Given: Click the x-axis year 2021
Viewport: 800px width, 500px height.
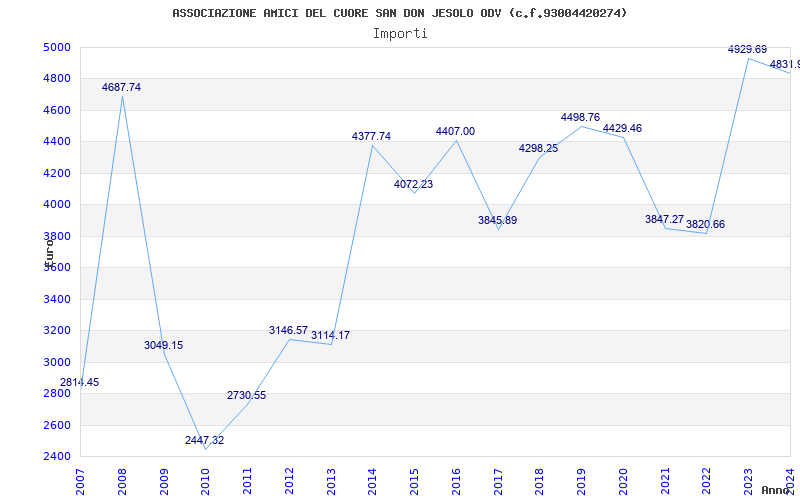Looking at the screenshot, I should click(x=665, y=482).
